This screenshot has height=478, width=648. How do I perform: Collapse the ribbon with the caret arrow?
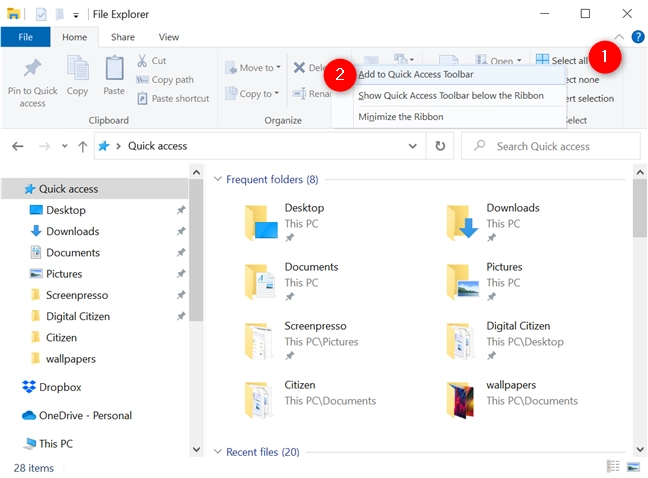pos(619,37)
